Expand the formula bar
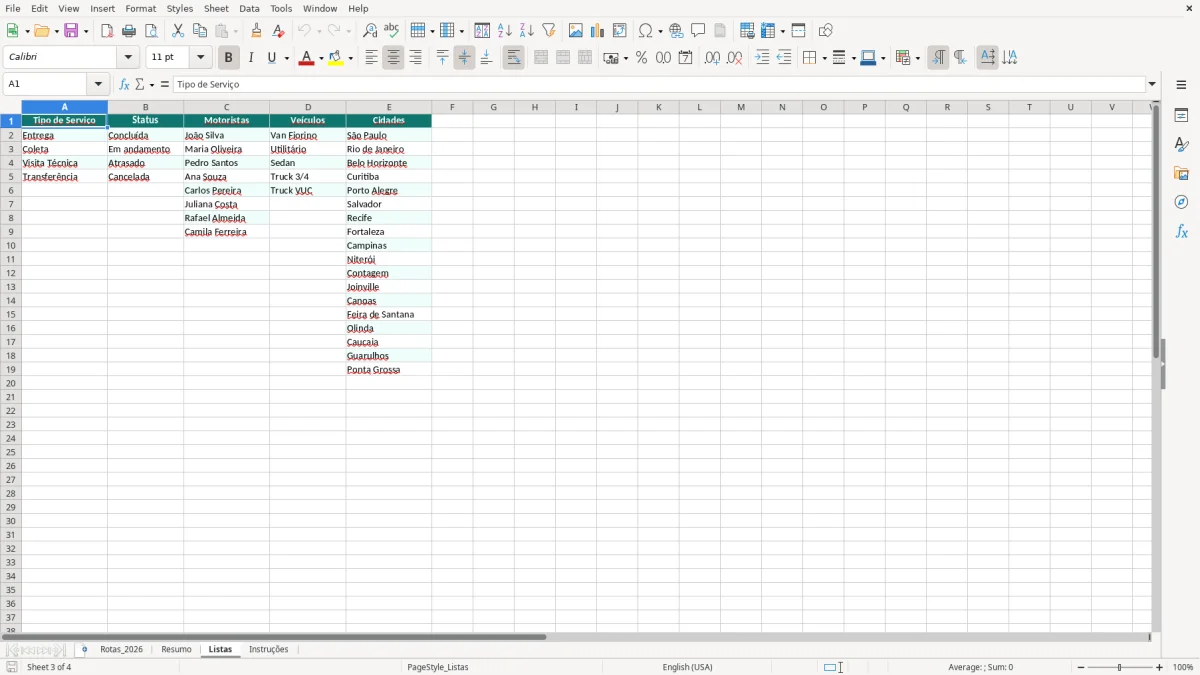This screenshot has height=675, width=1200. [1152, 85]
